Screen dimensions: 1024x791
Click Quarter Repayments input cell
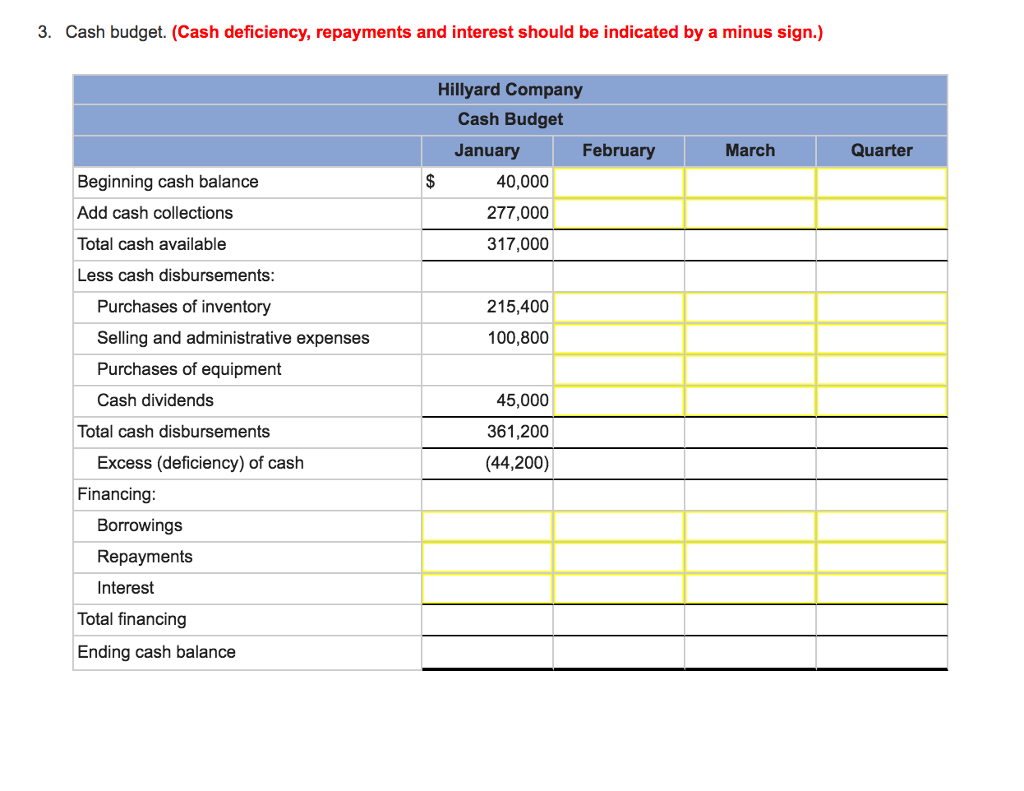coord(881,557)
